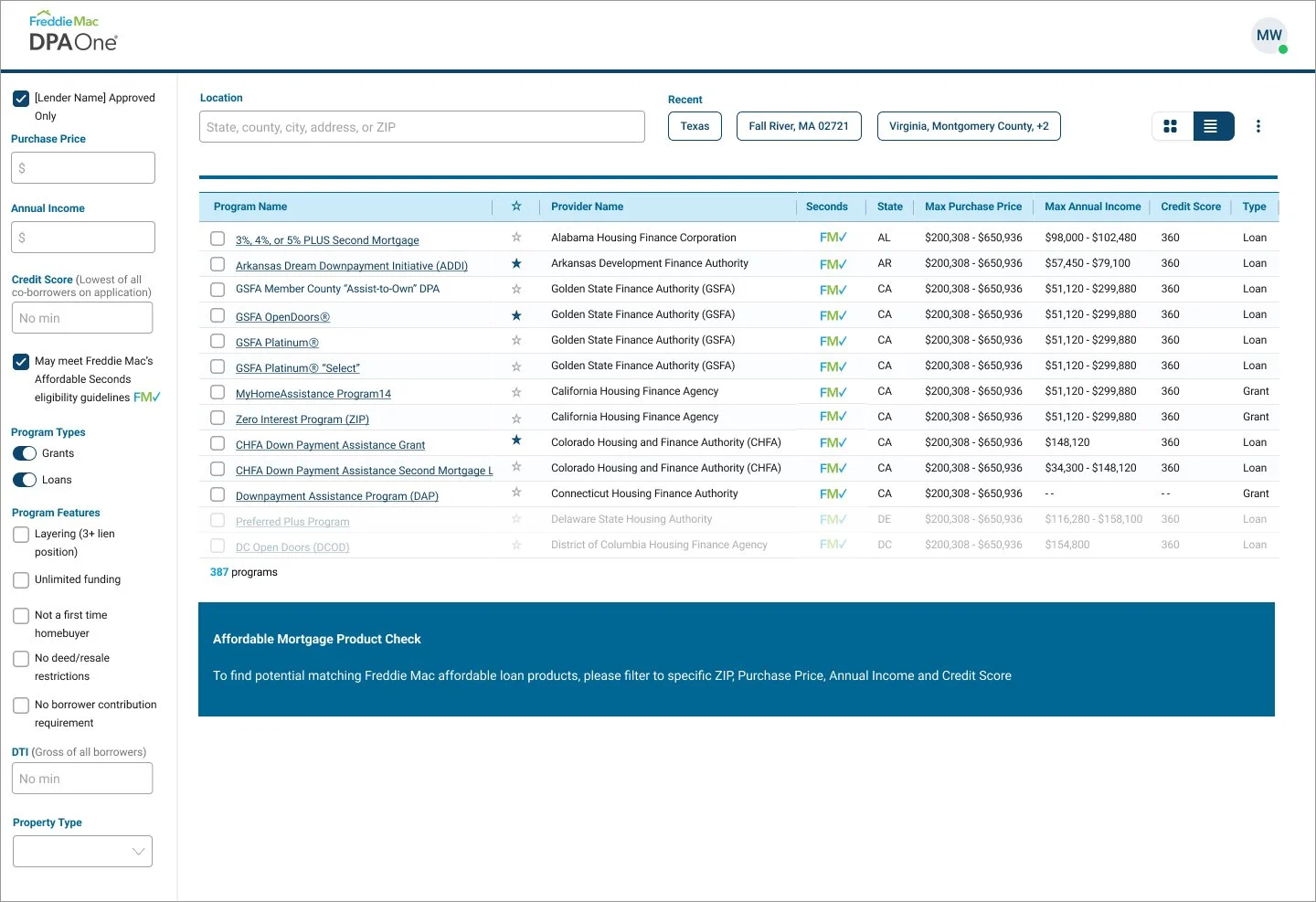Unstar the CHFA Down Payment Assistance Grant
This screenshot has width=1316, height=902.
516,440
